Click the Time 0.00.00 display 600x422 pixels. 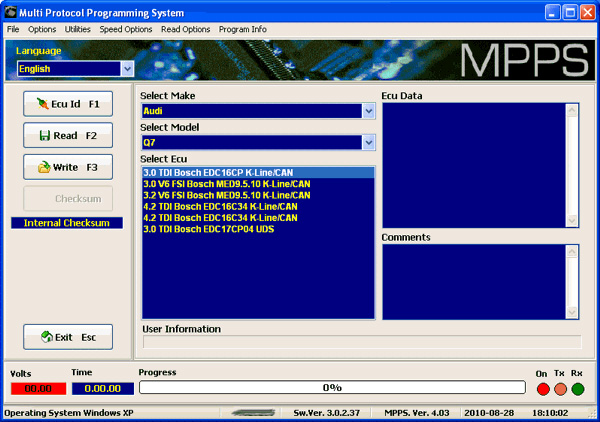coord(103,389)
